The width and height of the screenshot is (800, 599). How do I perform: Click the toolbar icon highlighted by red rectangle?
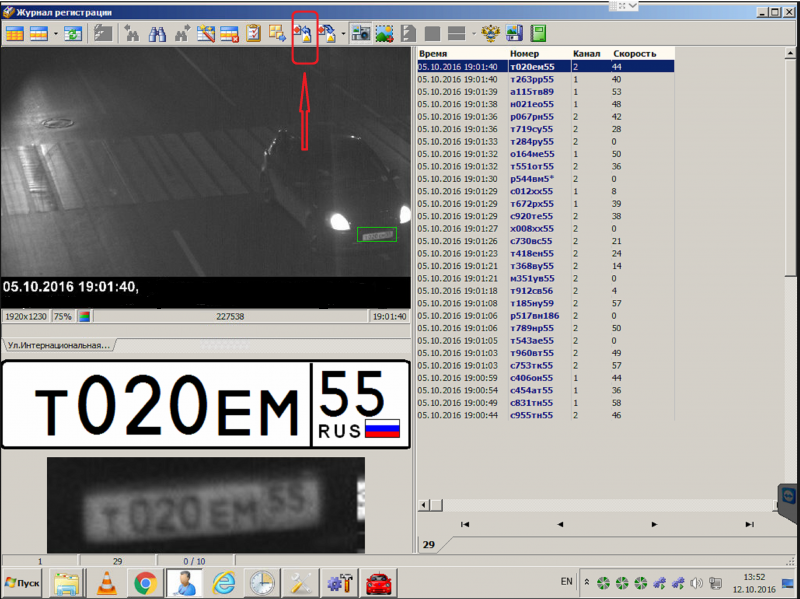304,33
